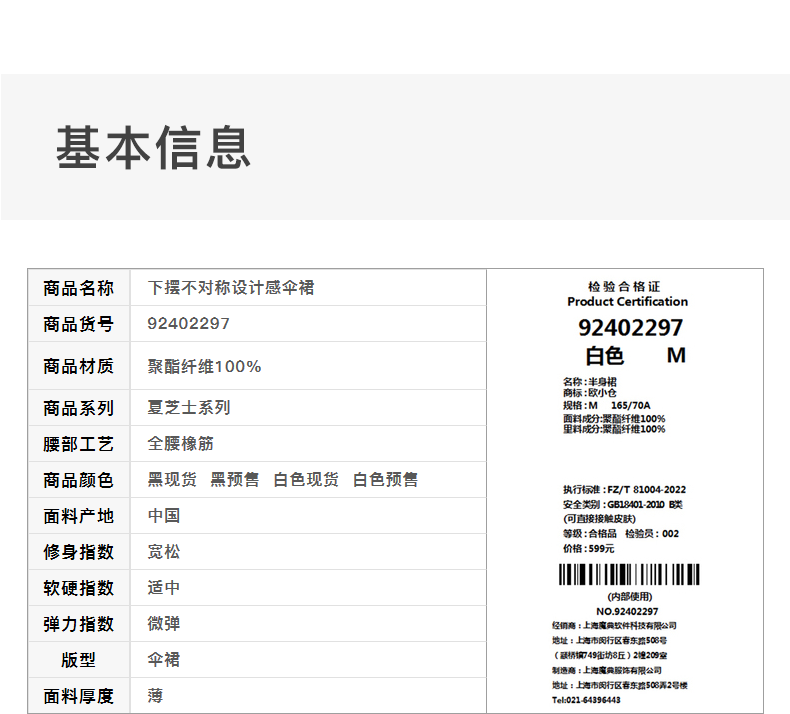Click the Product Certification title text
790x714 pixels.
tap(628, 301)
